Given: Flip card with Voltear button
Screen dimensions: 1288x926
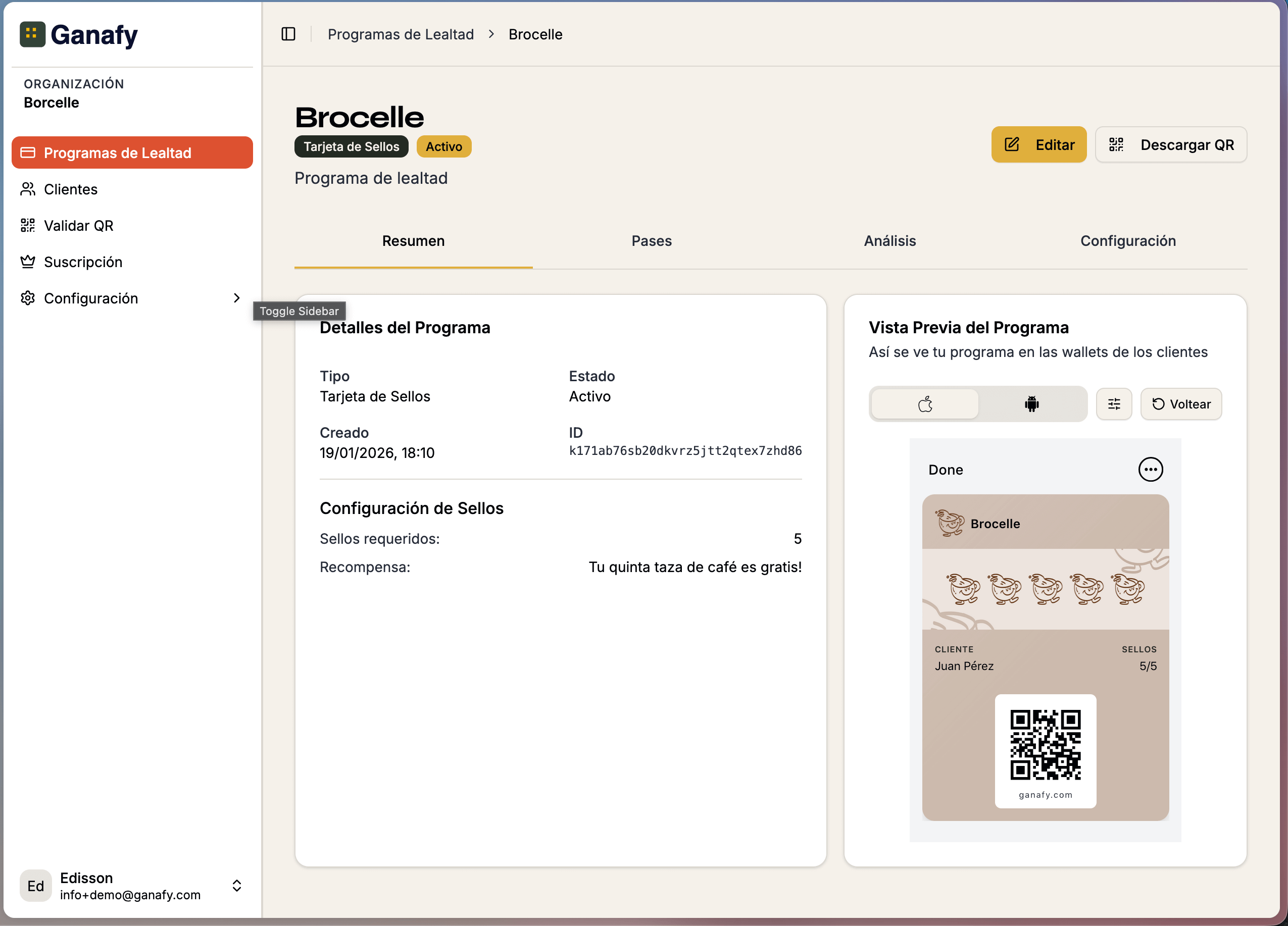Looking at the screenshot, I should 1181,403.
